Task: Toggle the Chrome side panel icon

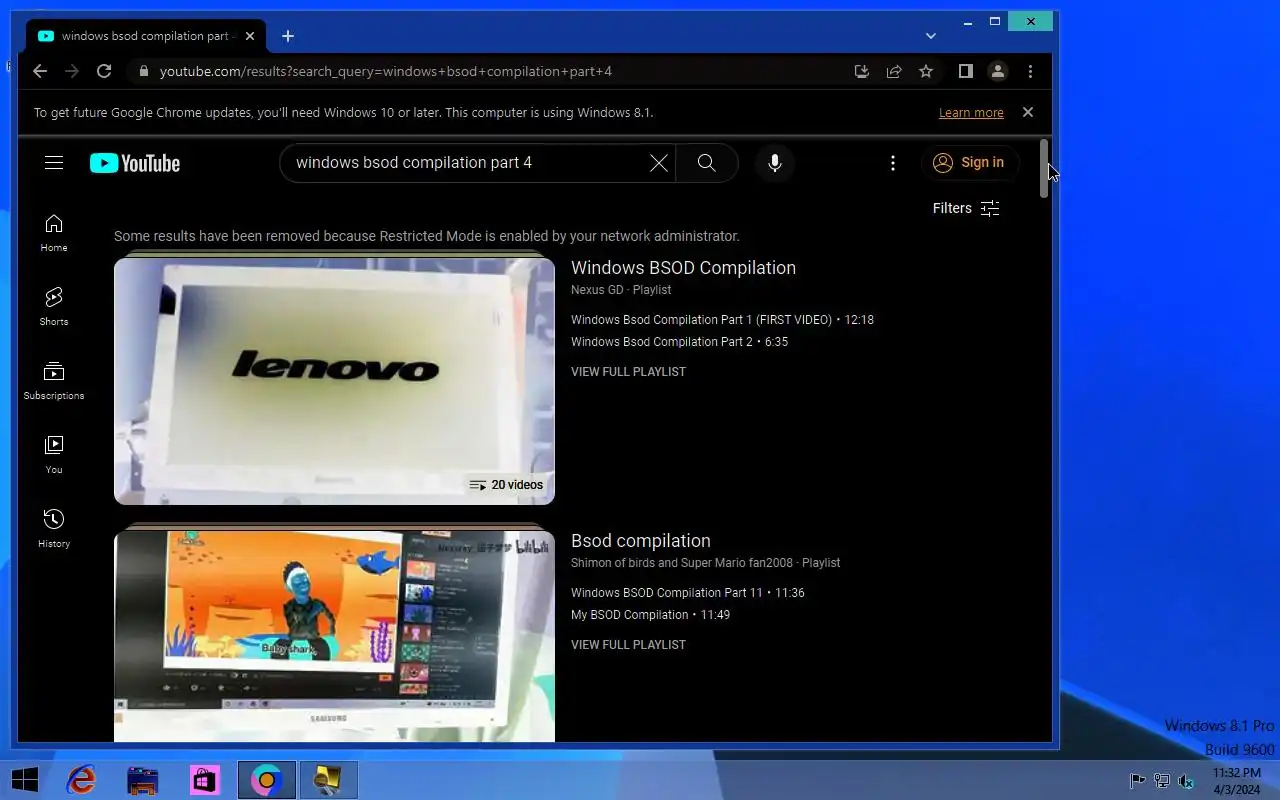Action: 965,71
